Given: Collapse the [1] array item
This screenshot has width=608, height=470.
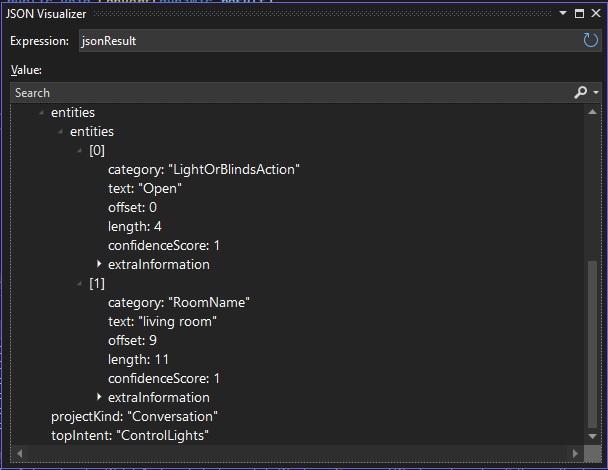Looking at the screenshot, I should click(79, 284).
